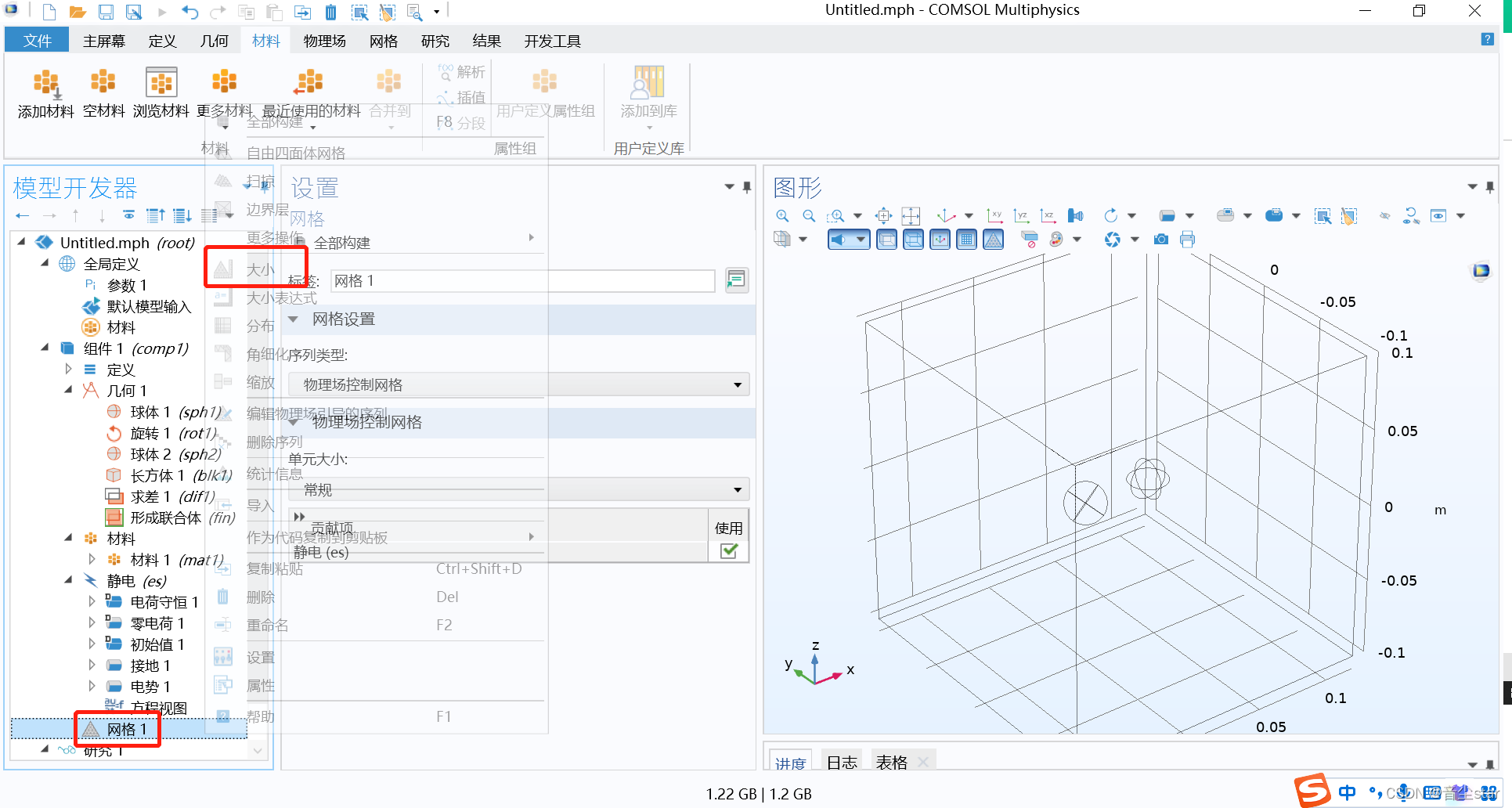The height and width of the screenshot is (808, 1512).
Task: Switch to the 日志 tab
Action: 842,762
